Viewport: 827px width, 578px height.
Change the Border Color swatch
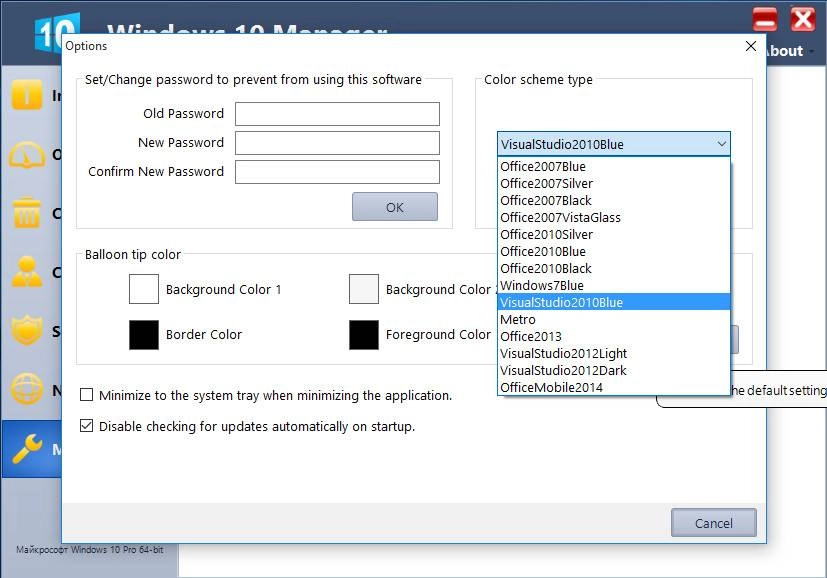point(143,335)
